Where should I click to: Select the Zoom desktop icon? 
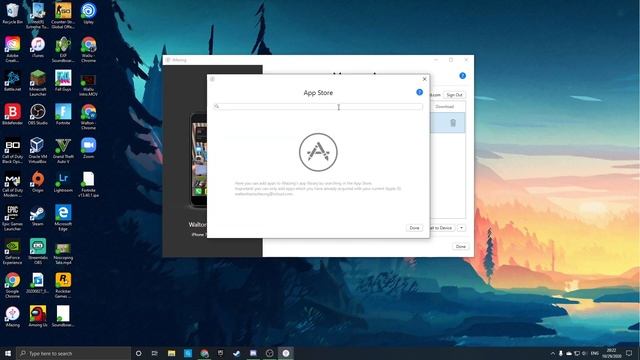[89, 148]
